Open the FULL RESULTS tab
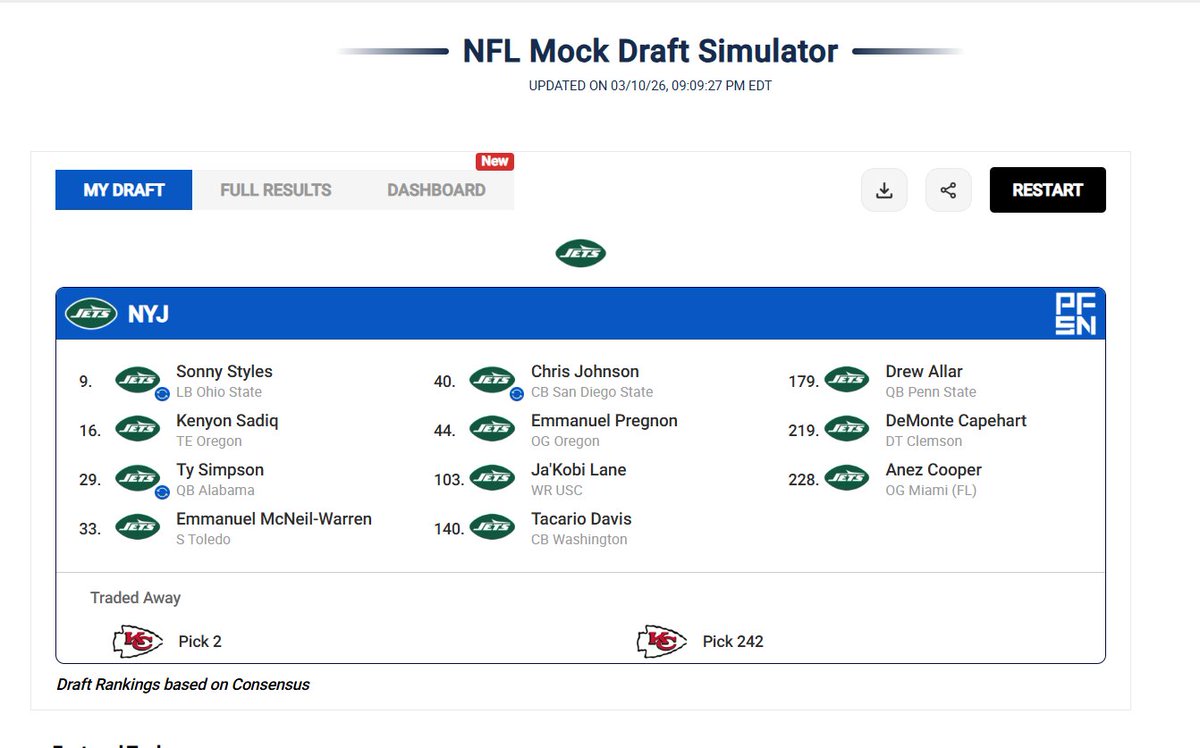Viewport: 1200px width, 748px height. click(276, 190)
